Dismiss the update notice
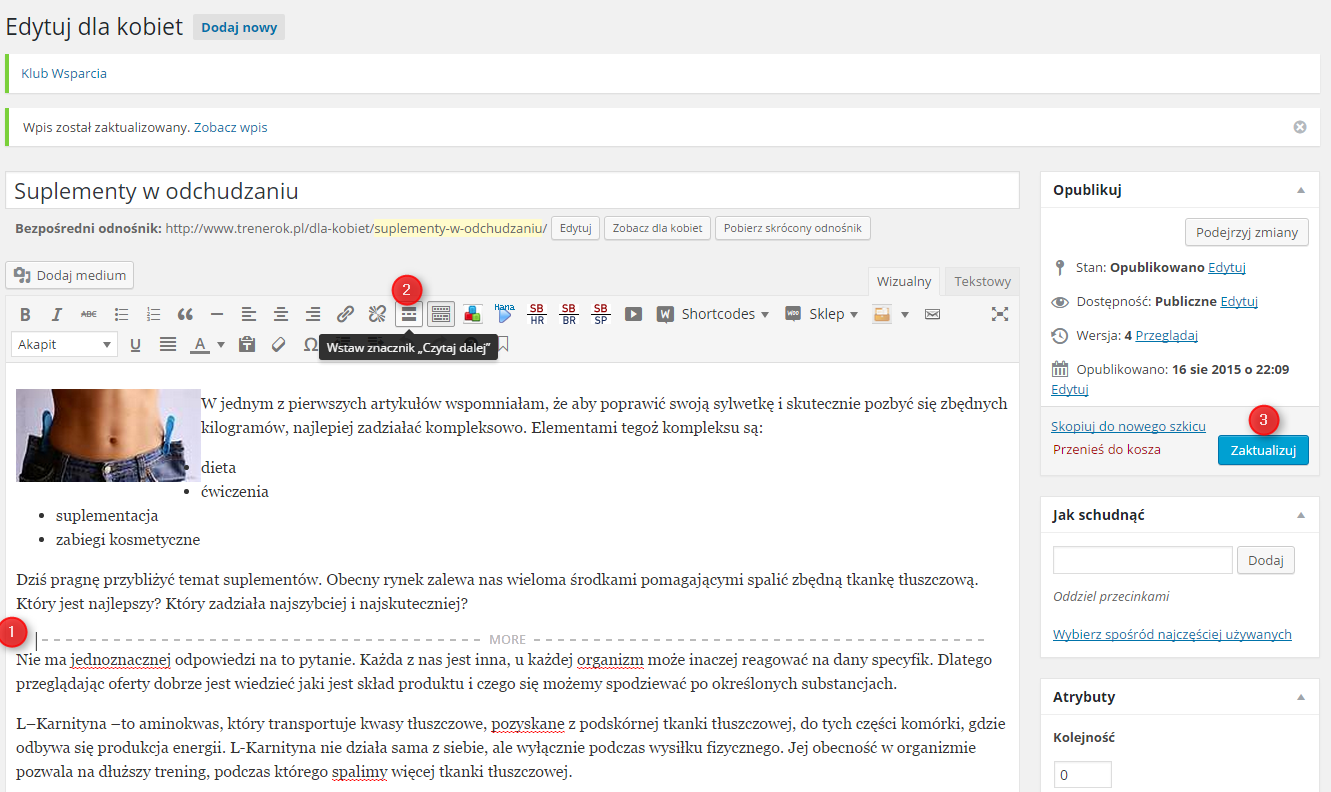This screenshot has width=1331, height=792. click(x=1300, y=127)
